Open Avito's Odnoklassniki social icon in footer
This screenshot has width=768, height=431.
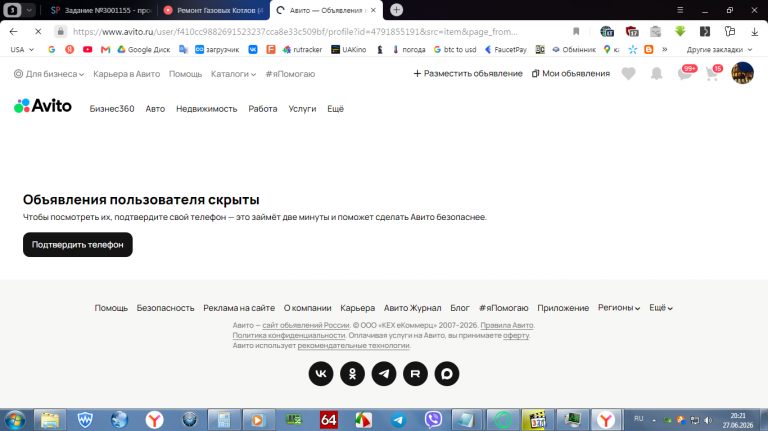click(352, 374)
